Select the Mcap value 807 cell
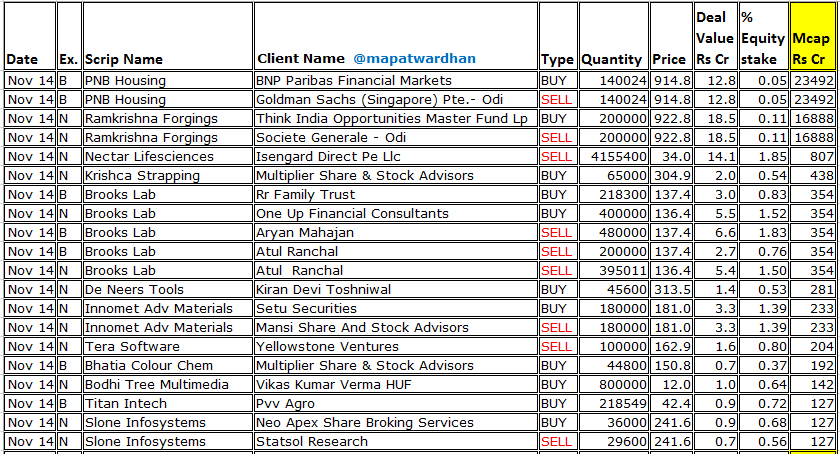 813,157
